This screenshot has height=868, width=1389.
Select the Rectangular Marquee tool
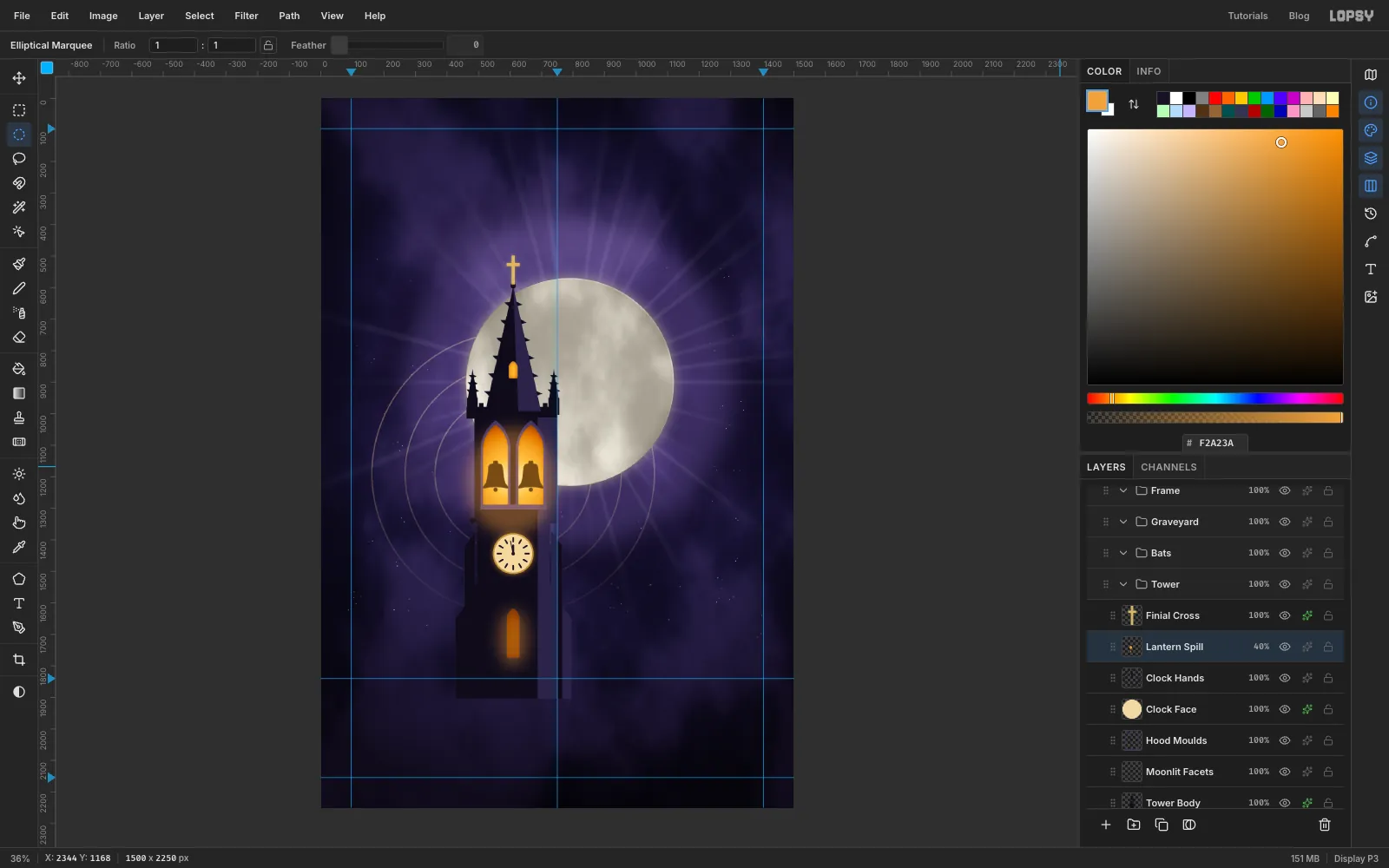(19, 110)
